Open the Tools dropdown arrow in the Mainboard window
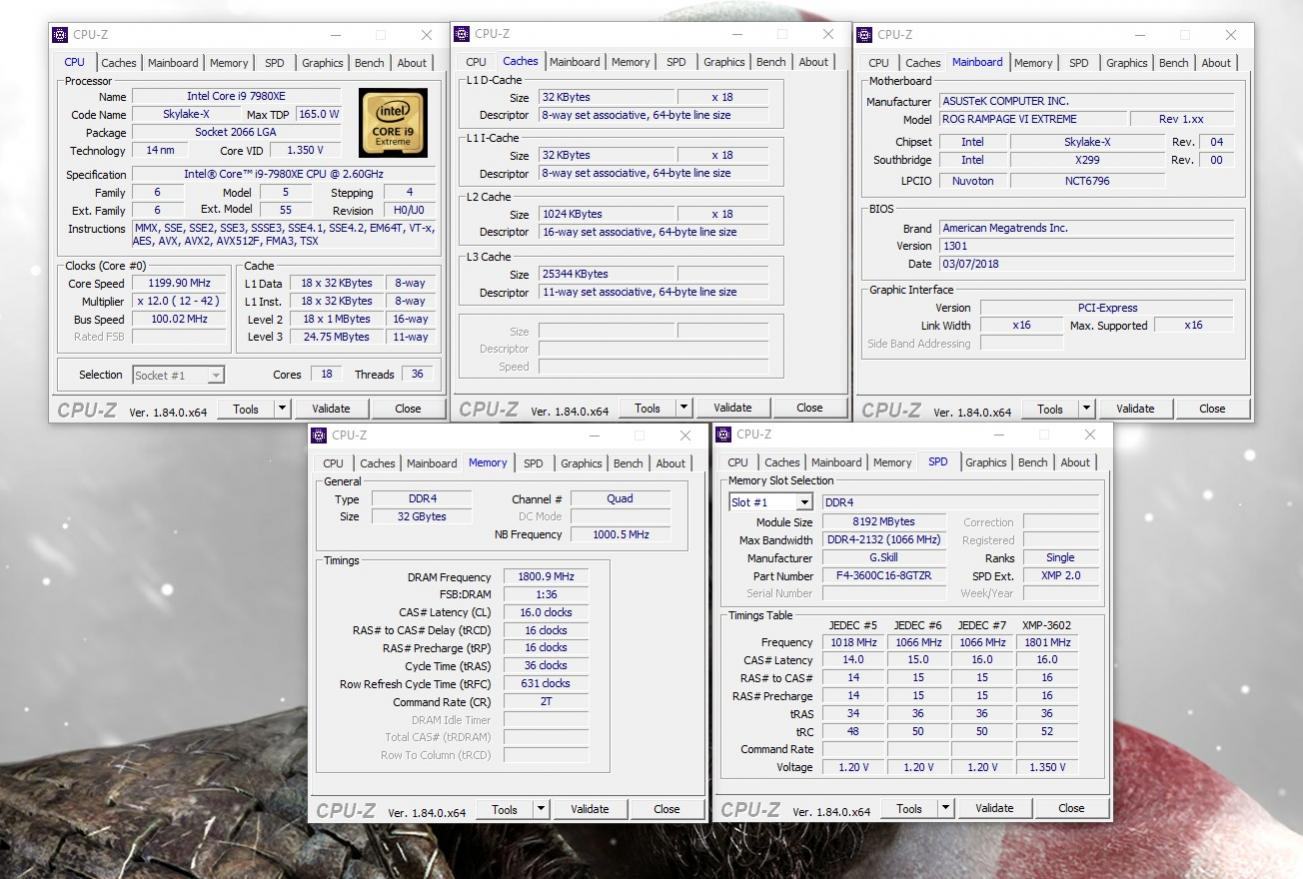This screenshot has width=1303, height=879. pos(1087,409)
